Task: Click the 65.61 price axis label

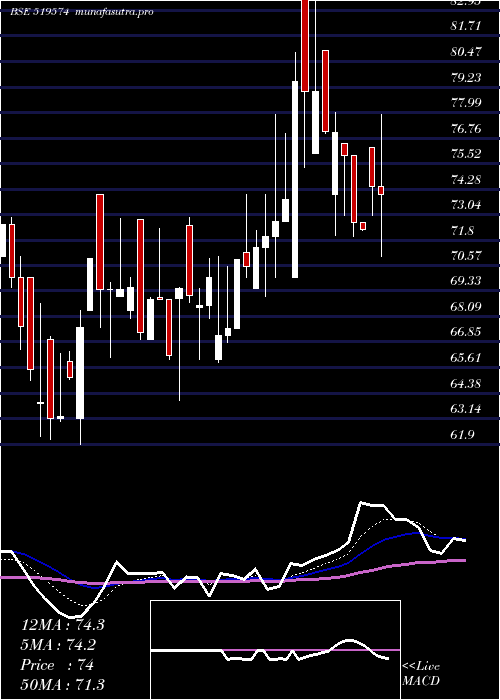Action: tap(466, 358)
